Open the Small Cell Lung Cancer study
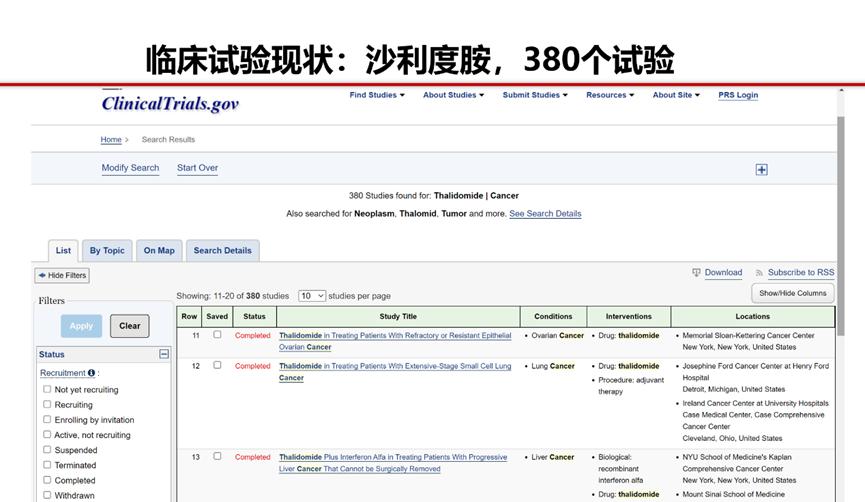Viewport: 865px width, 502px height. pyautogui.click(x=395, y=372)
